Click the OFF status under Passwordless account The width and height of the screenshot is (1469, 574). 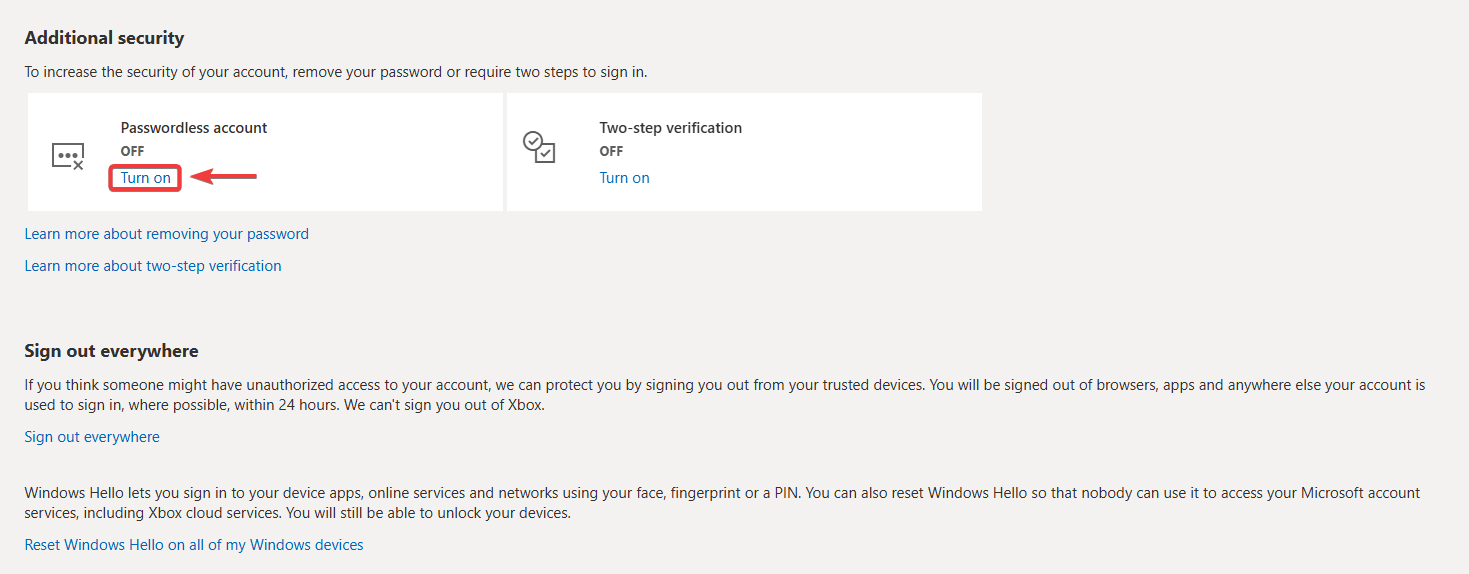(132, 151)
